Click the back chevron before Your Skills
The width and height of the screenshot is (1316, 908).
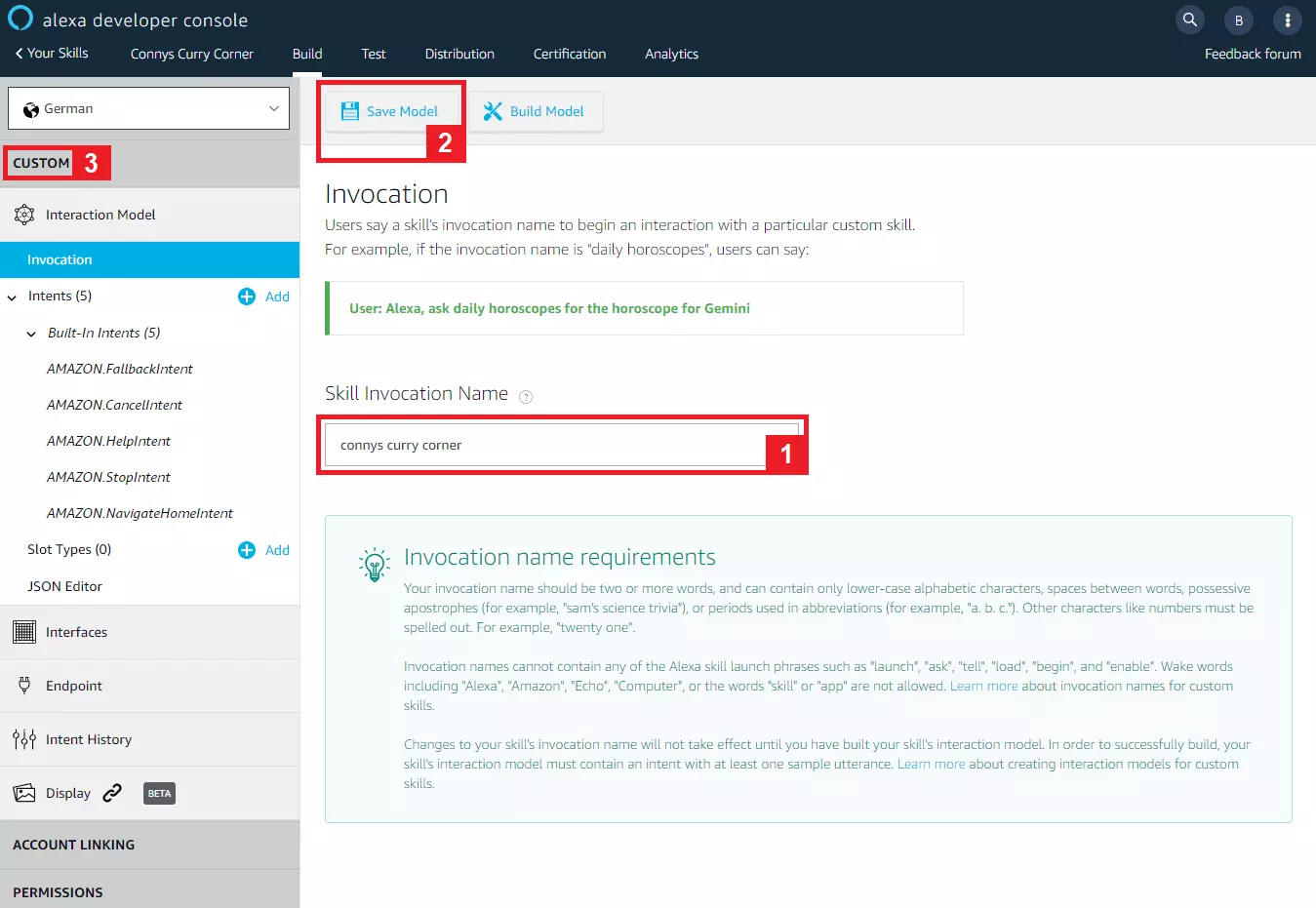[x=19, y=54]
